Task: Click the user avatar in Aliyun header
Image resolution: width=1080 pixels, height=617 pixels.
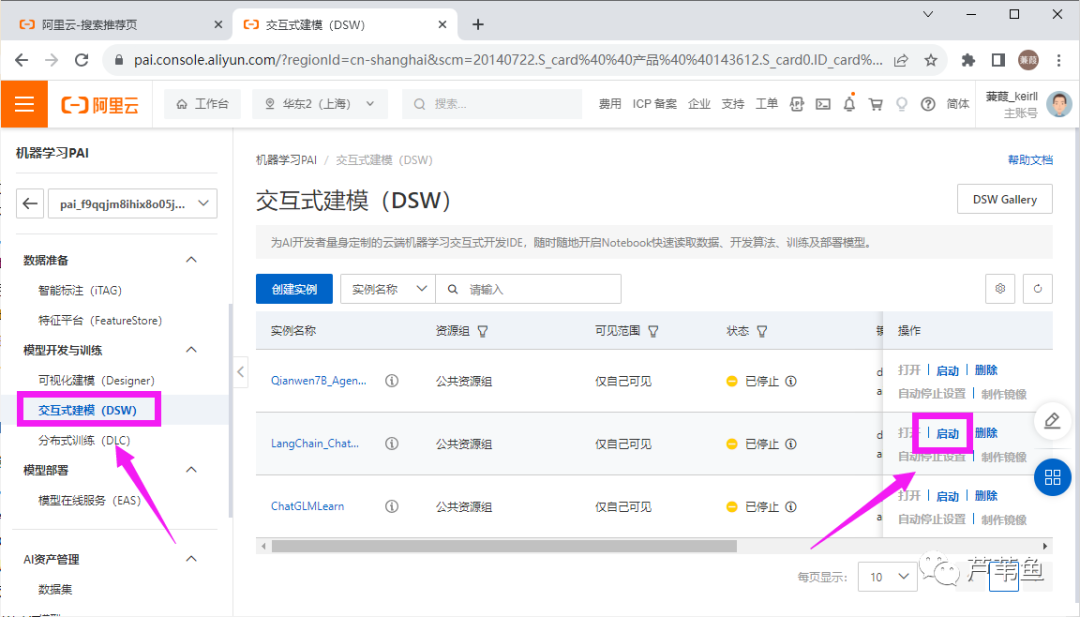Action: pos(1059,104)
